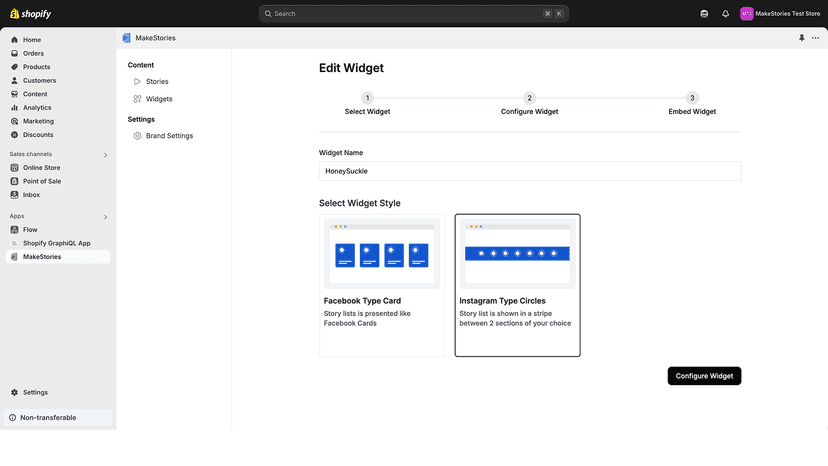Click the Online Store icon

(14, 167)
